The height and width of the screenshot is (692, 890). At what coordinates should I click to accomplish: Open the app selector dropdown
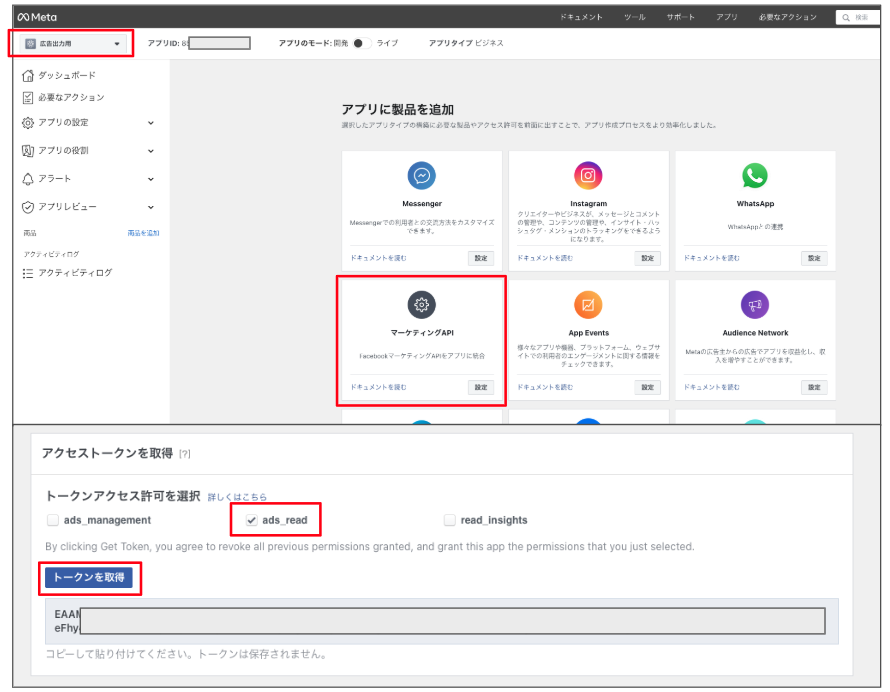point(73,44)
